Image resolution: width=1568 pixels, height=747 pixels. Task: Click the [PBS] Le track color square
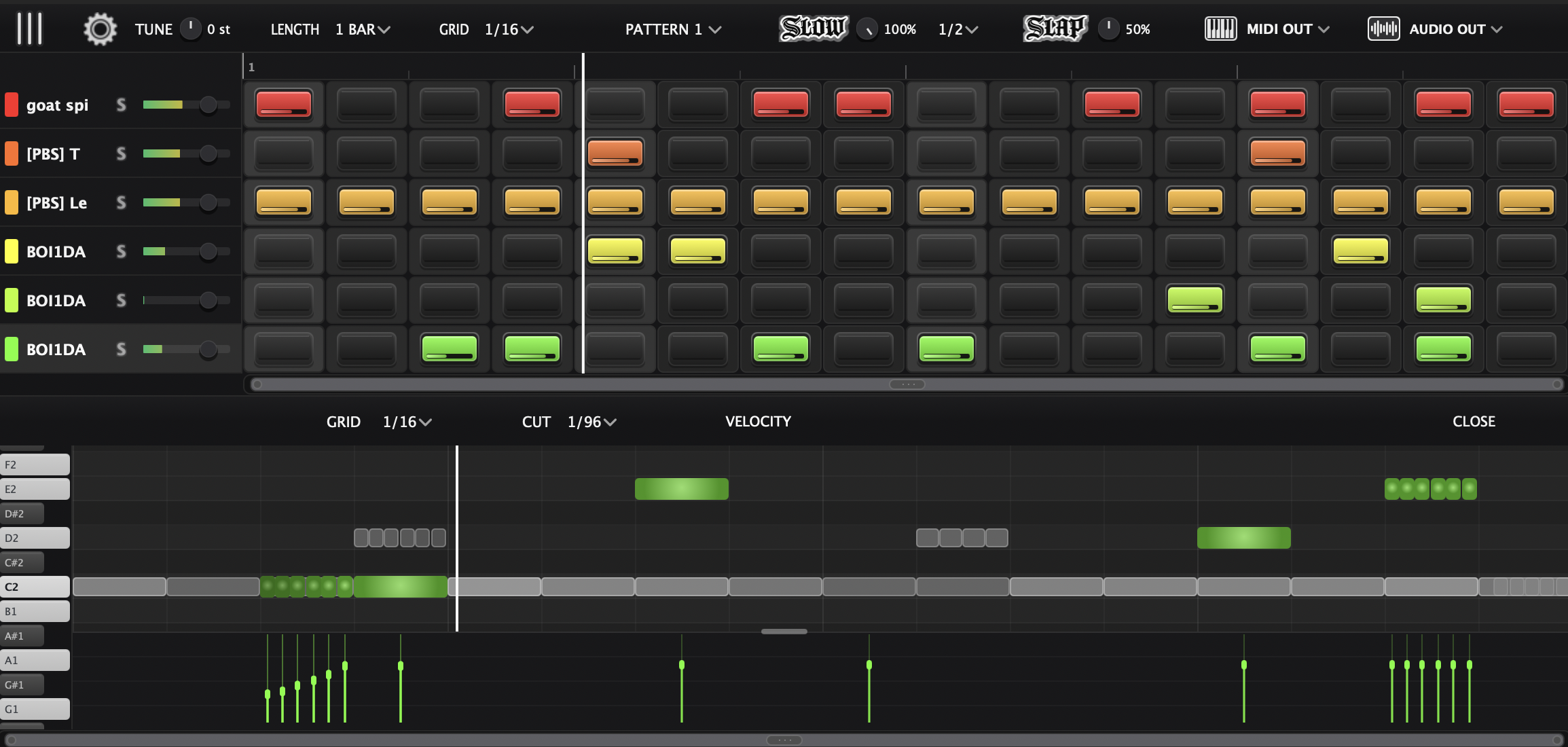coord(12,202)
